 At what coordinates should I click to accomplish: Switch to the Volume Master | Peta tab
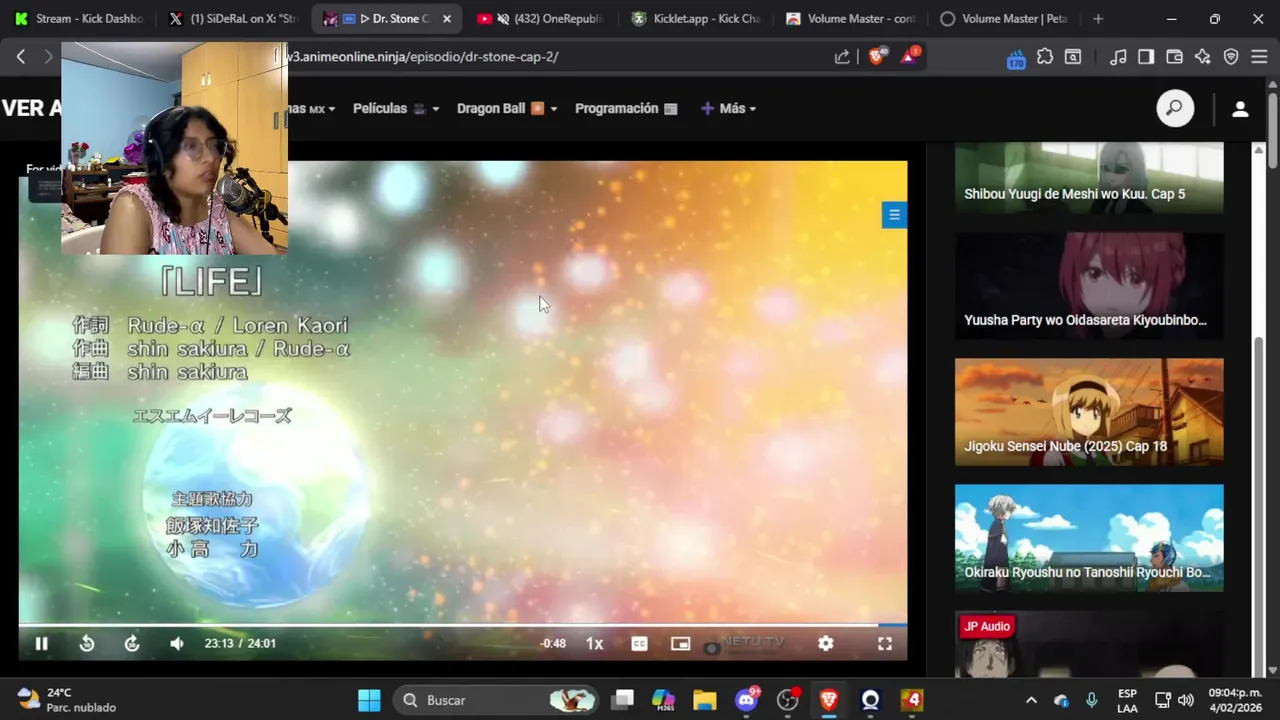pyautogui.click(x=1003, y=19)
